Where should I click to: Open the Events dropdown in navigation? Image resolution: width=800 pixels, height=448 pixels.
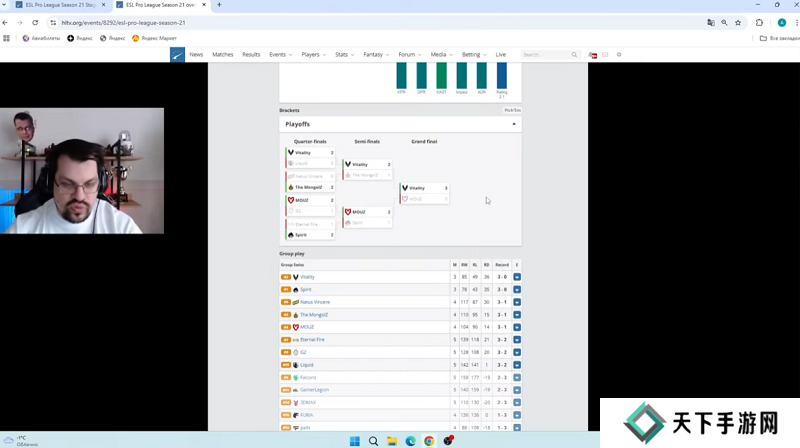[279, 55]
